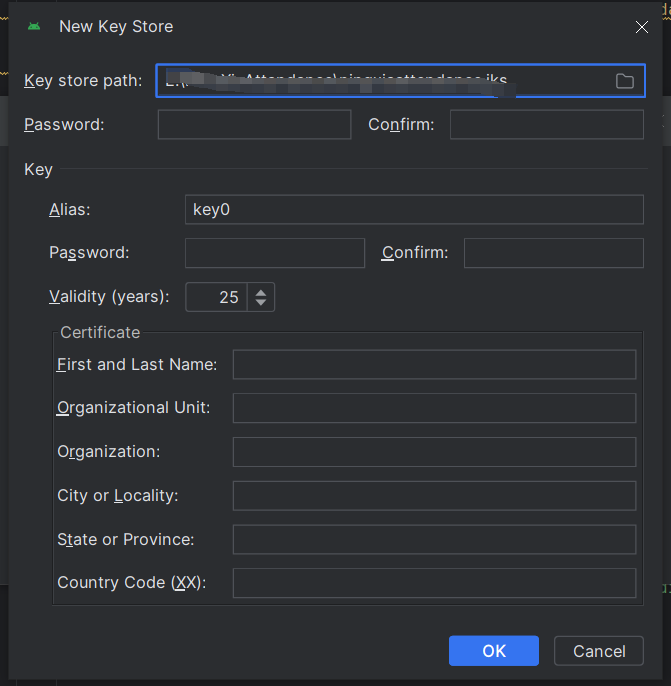Cancel the New Key Store dialog
Viewport: 671px width, 686px height.
[x=599, y=651]
